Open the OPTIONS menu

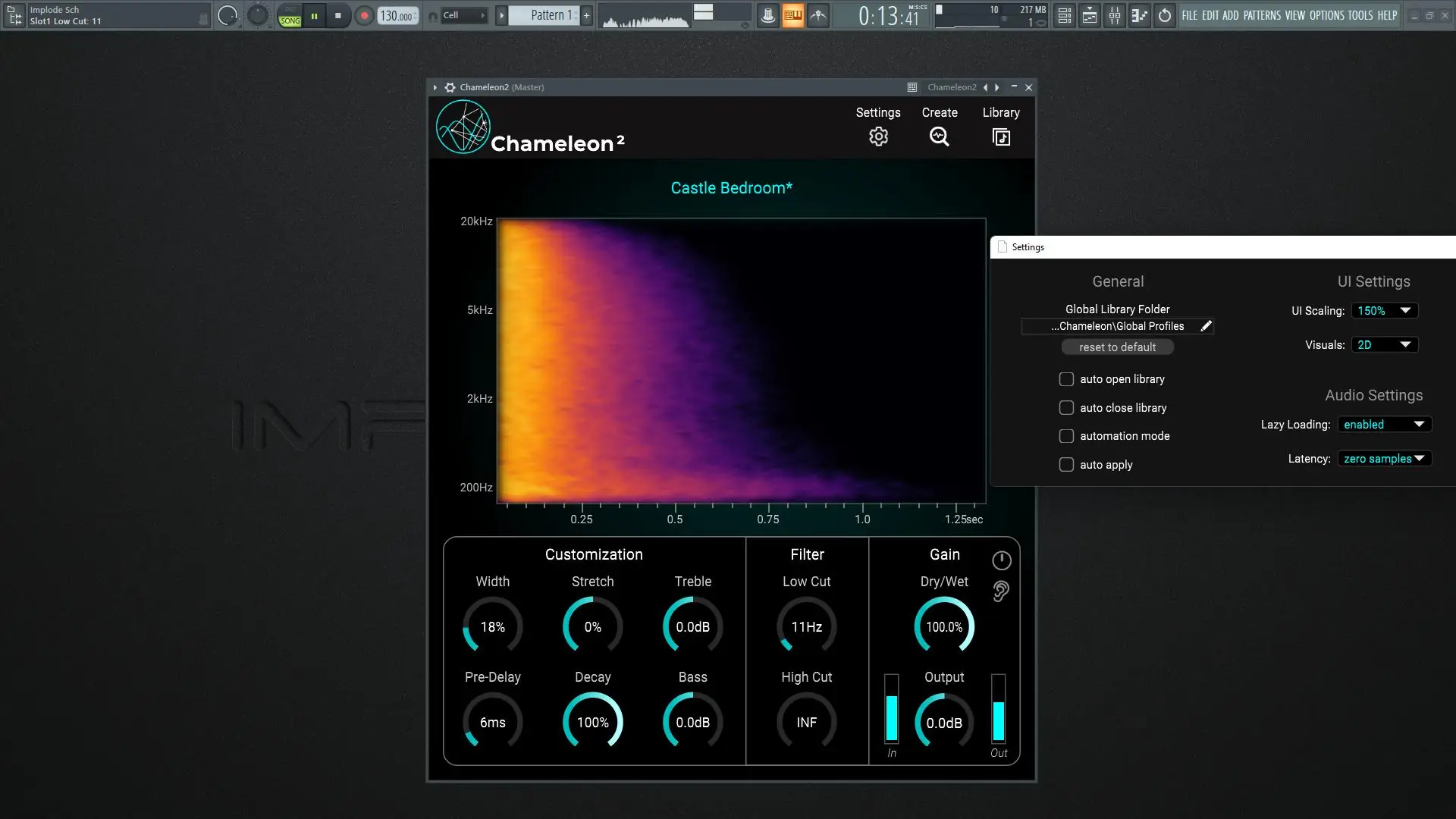pyautogui.click(x=1326, y=15)
